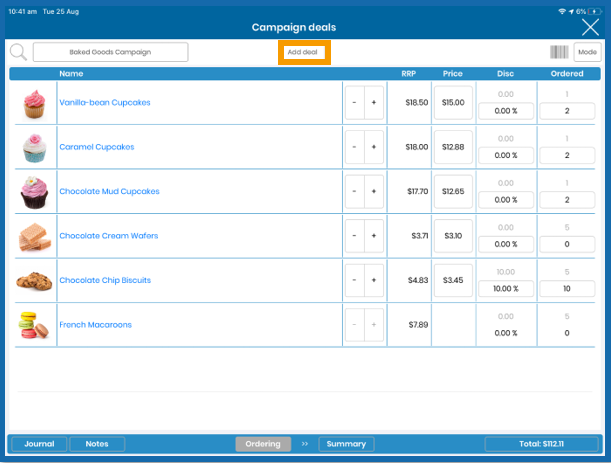
Task: Open the Notes tab
Action: coord(97,444)
